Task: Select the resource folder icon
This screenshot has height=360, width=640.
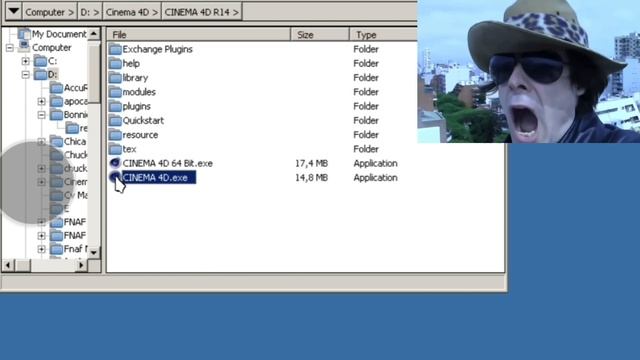Action: (115, 135)
